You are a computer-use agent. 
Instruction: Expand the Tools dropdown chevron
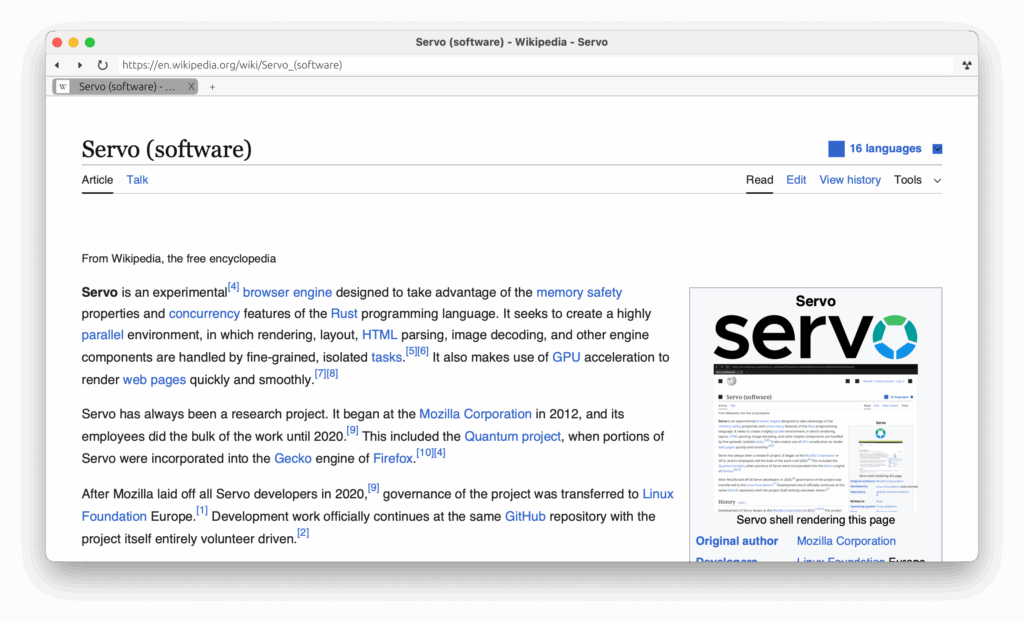pos(937,181)
